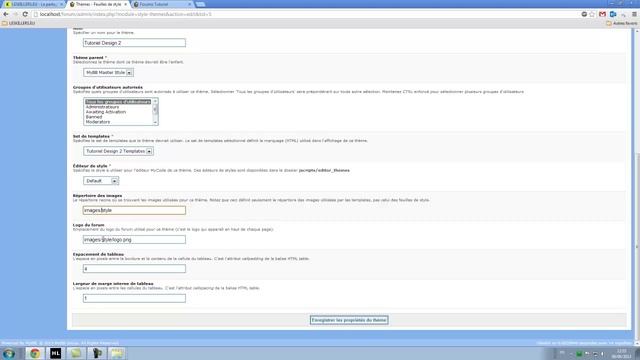Select the highlighted all user groups option
640x360 pixels.
tap(118, 102)
